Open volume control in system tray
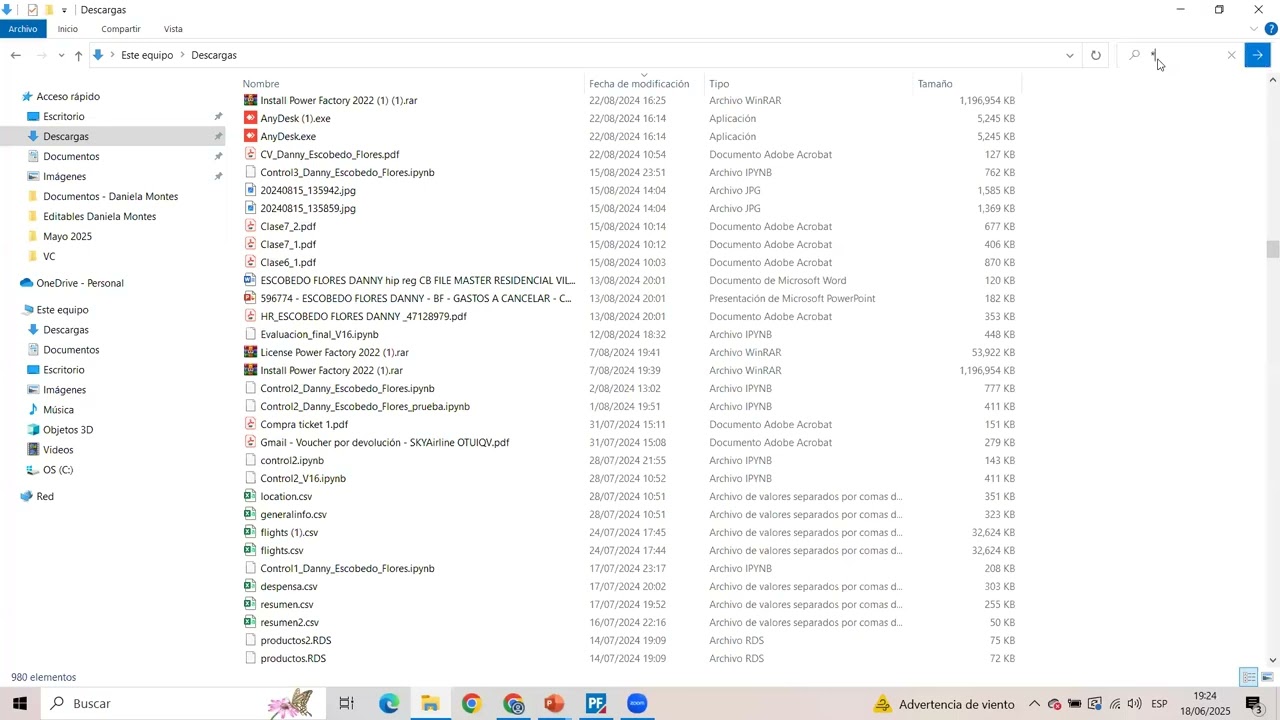Viewport: 1280px width, 720px height. [x=1134, y=704]
